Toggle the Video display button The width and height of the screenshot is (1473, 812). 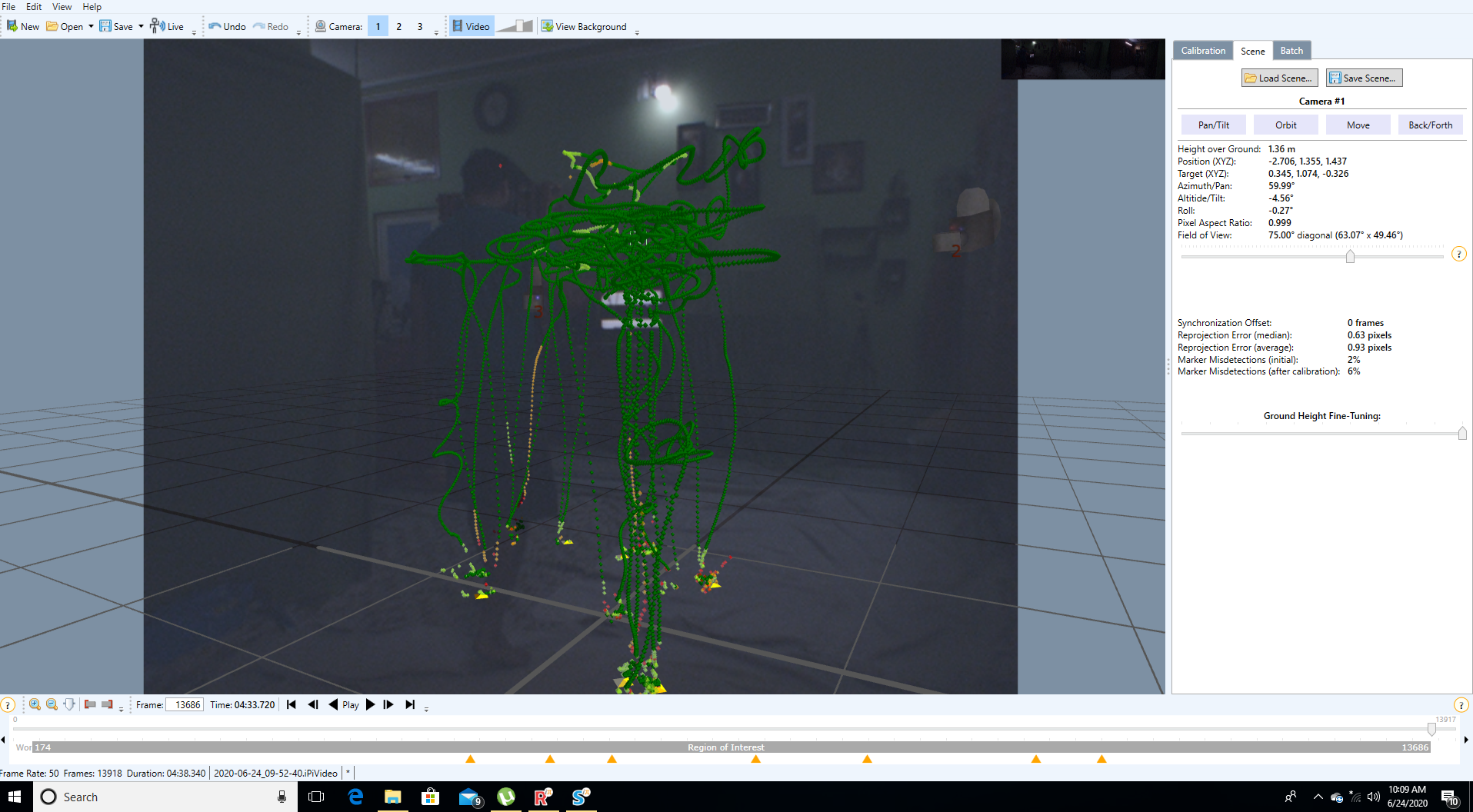[471, 26]
